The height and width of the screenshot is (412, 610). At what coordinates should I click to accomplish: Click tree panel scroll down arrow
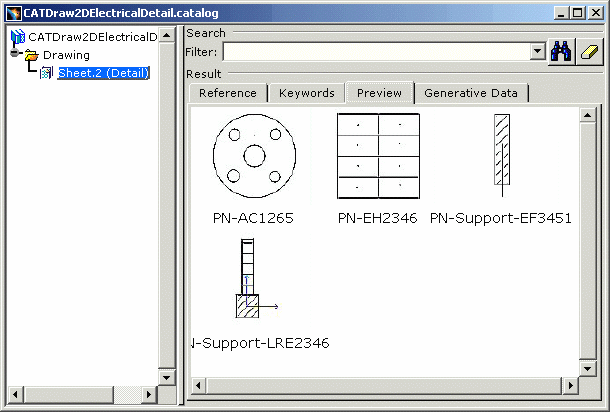167,377
